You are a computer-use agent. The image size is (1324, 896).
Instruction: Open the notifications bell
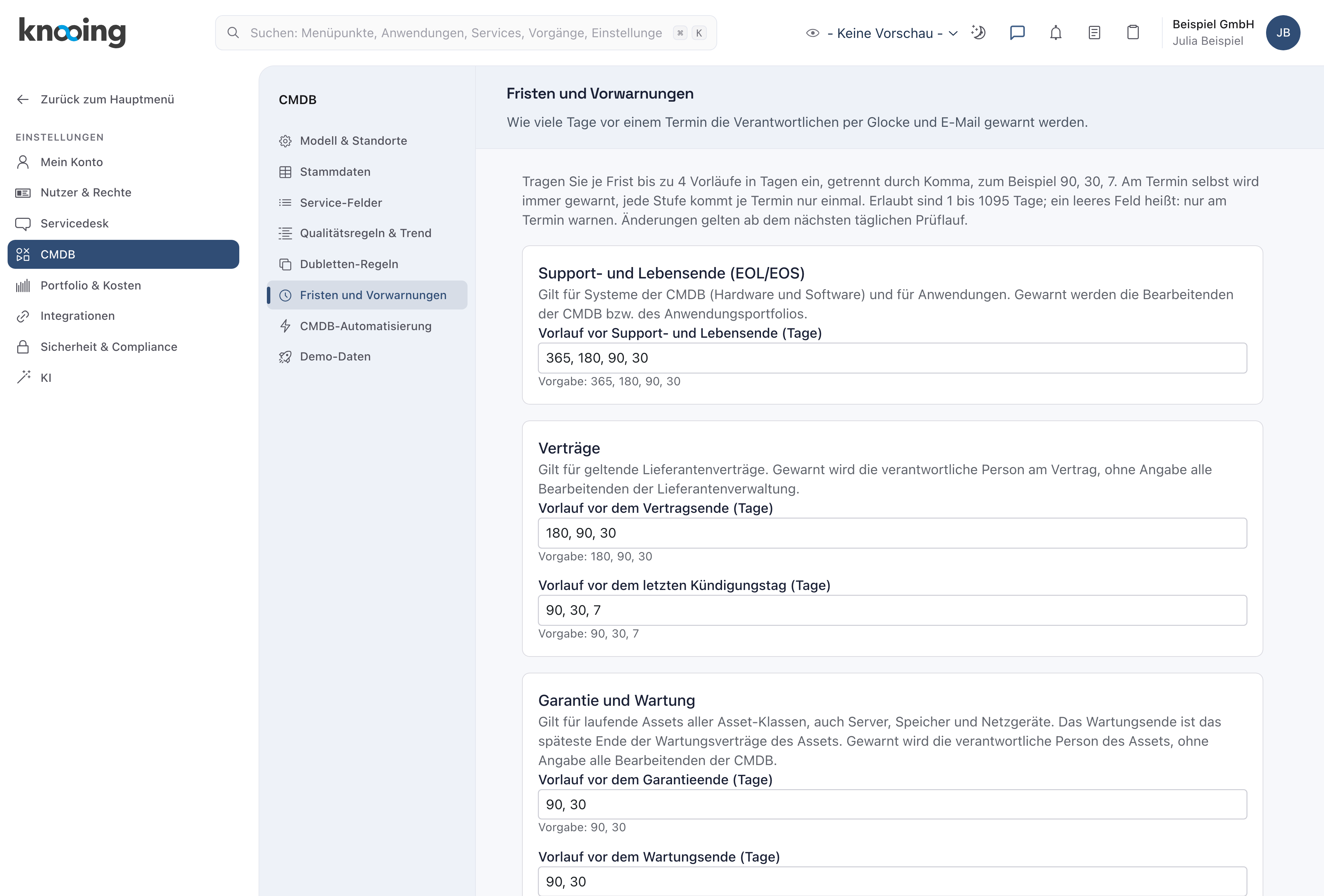pos(1056,32)
